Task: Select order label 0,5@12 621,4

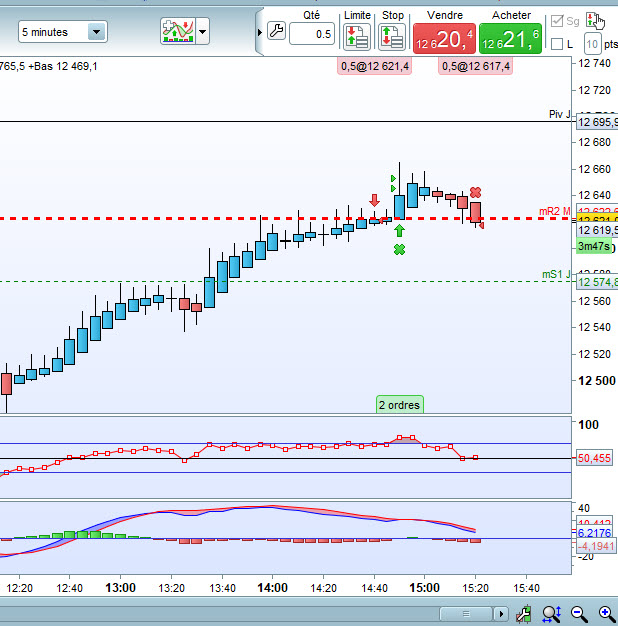Action: (374, 66)
